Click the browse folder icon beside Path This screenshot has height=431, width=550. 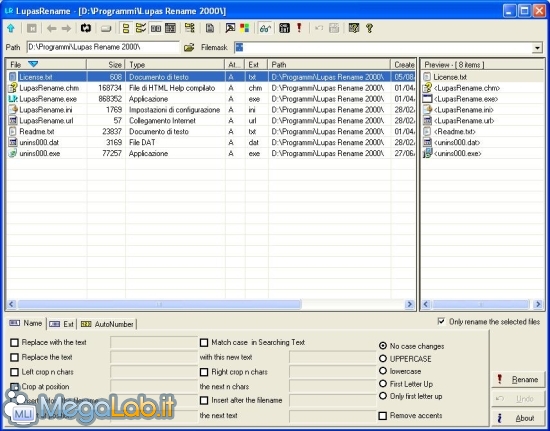pos(189,47)
